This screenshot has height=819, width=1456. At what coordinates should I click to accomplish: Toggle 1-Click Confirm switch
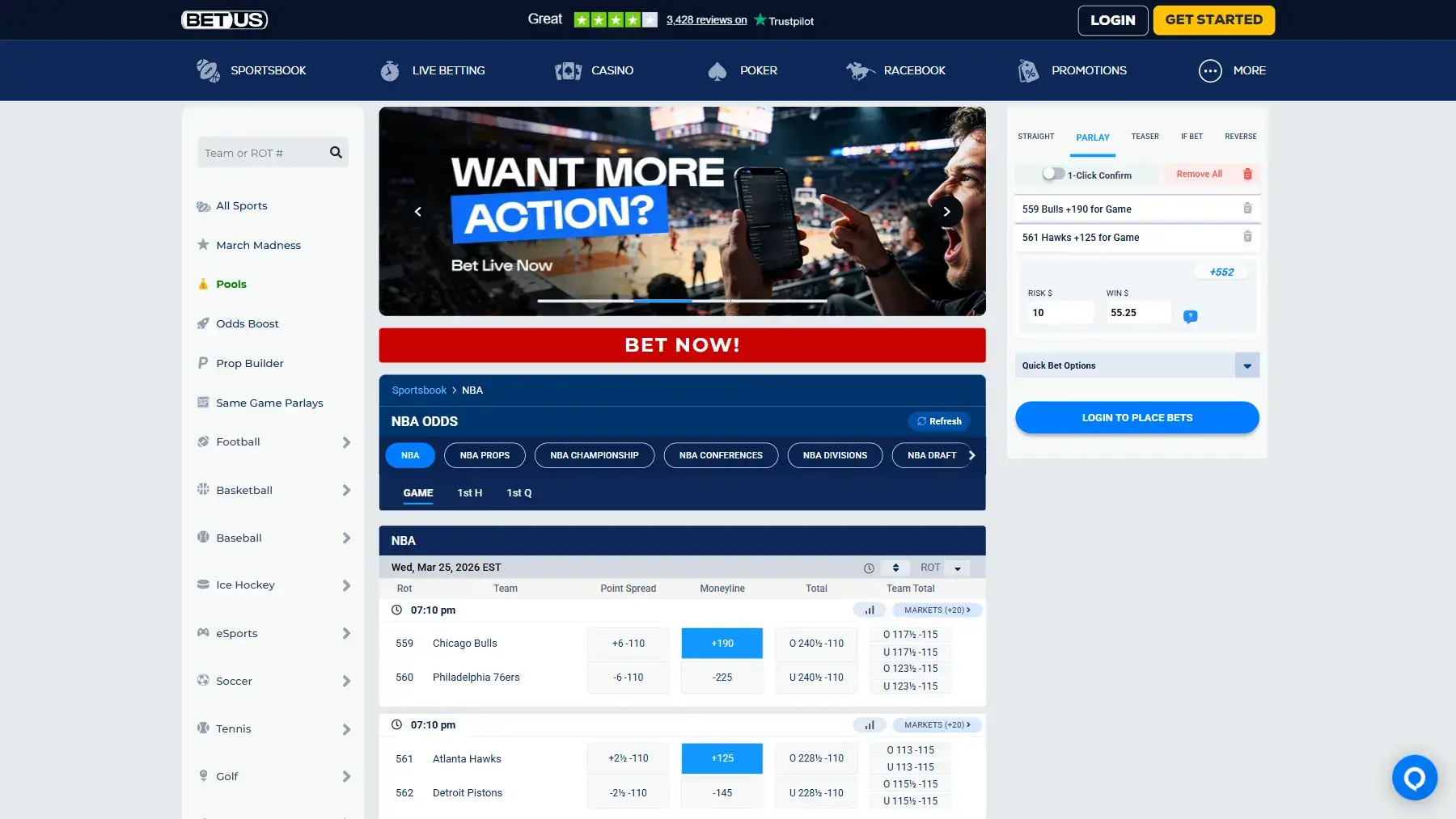1053,174
